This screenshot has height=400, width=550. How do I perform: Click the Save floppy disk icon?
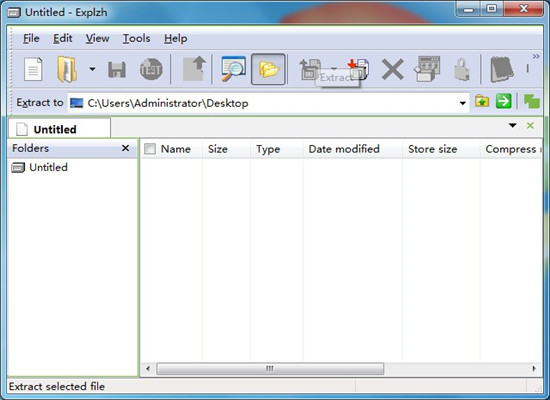117,70
